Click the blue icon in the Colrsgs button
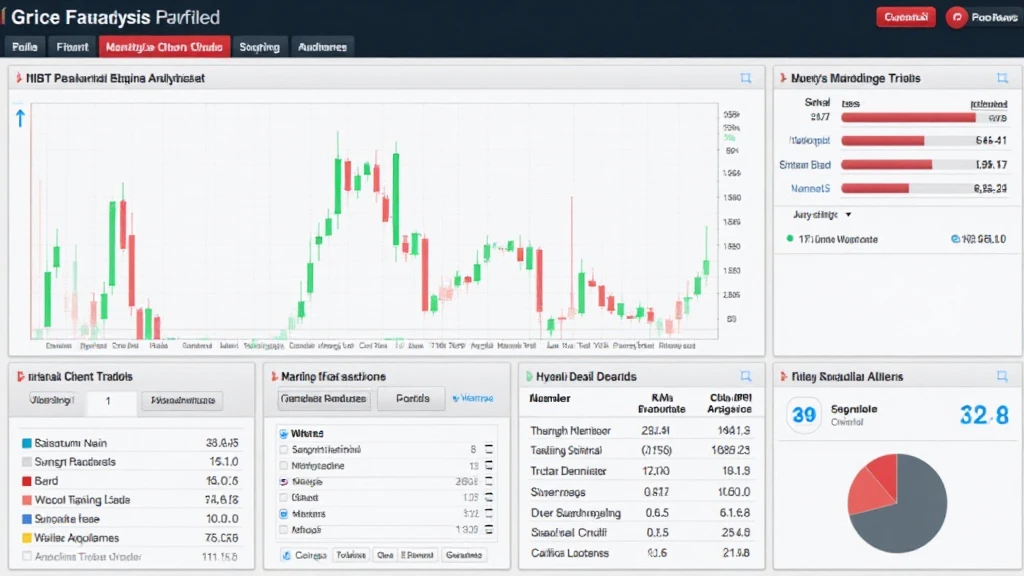This screenshot has height=576, width=1024. 286,555
